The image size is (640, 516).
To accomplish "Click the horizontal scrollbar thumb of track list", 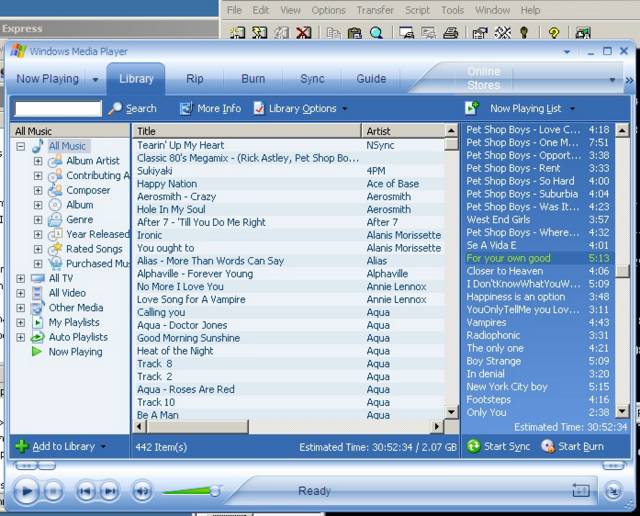I will tap(198, 427).
